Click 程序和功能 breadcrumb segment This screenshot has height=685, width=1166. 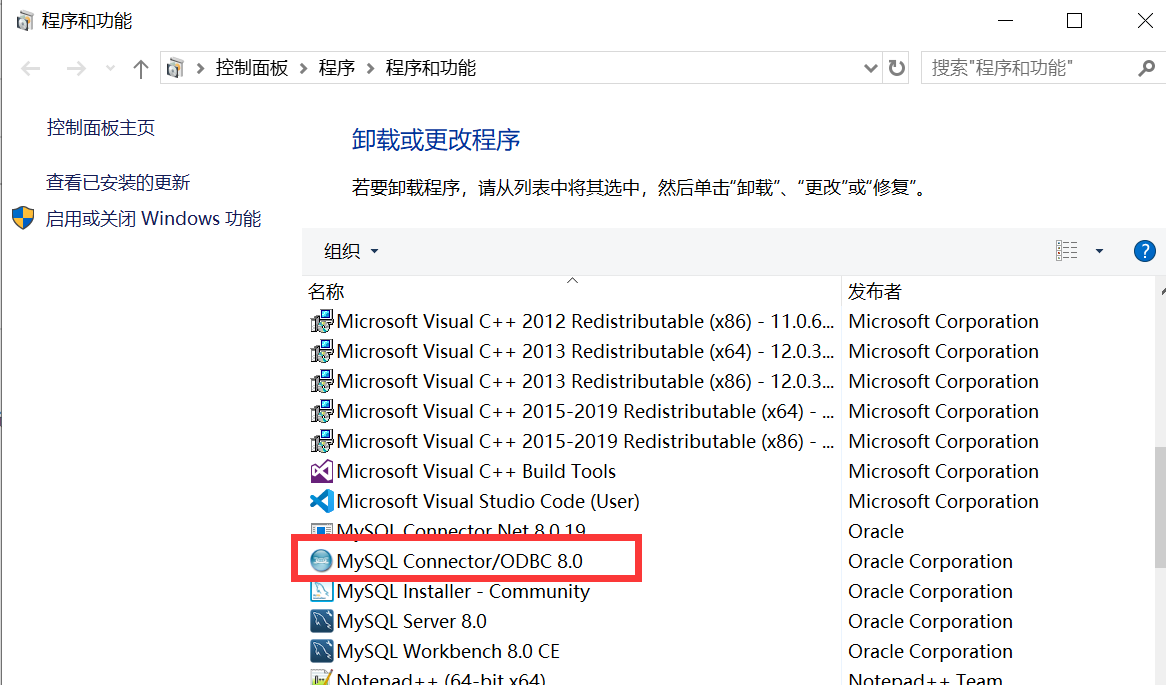click(431, 68)
